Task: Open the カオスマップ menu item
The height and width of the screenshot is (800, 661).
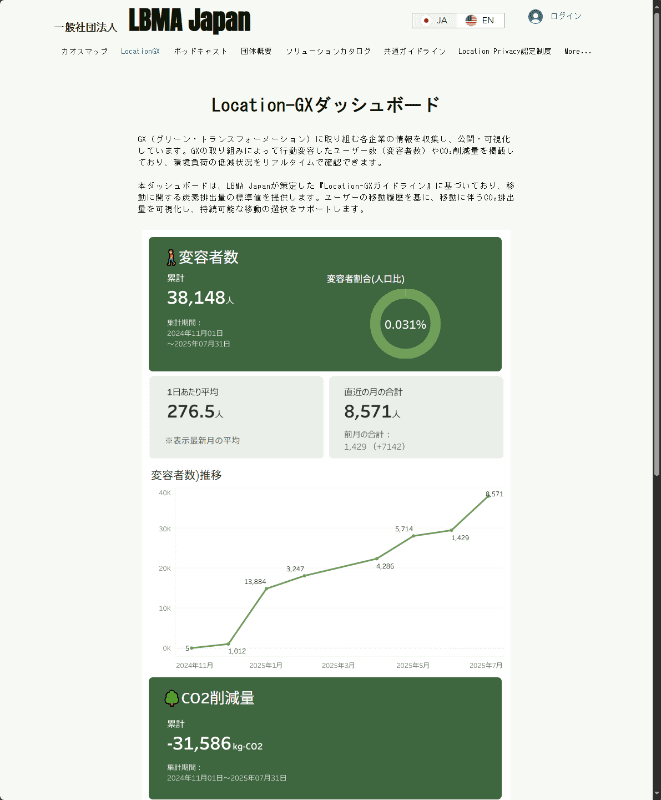Action: click(x=84, y=52)
